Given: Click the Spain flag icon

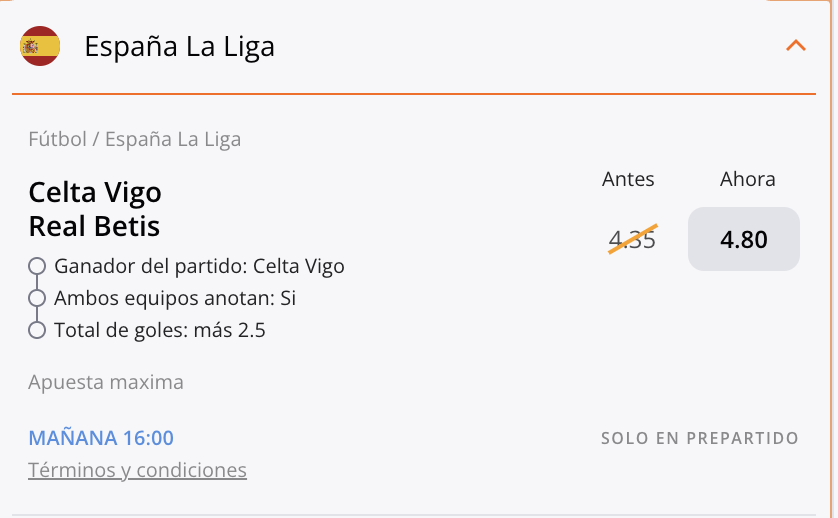Looking at the screenshot, I should 40,46.
